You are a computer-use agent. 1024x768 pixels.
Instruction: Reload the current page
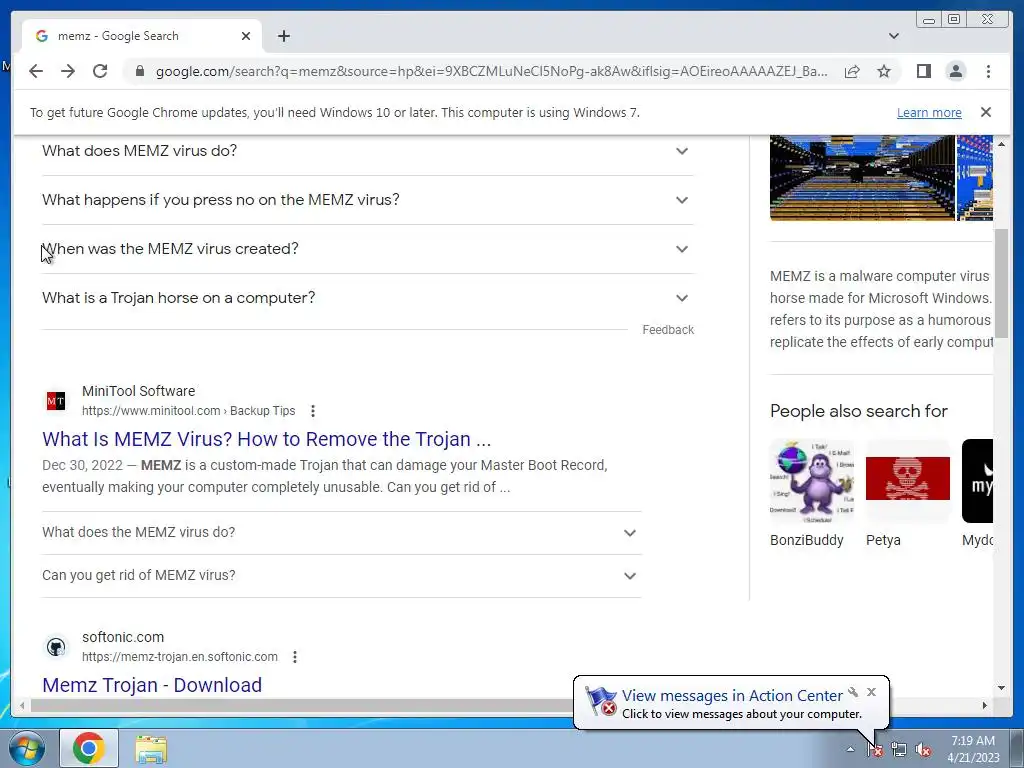click(100, 71)
